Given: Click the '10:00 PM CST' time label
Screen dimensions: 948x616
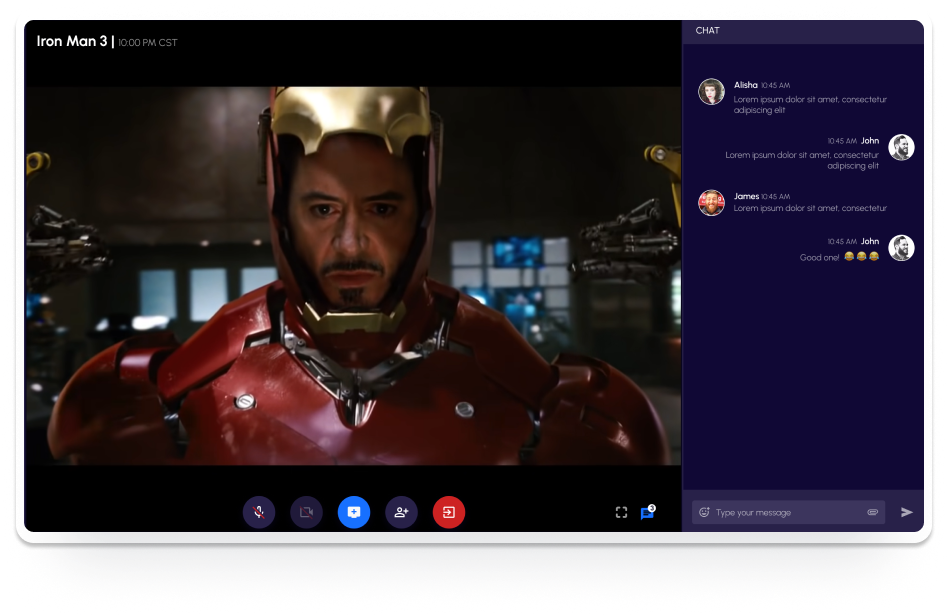Looking at the screenshot, I should click(148, 42).
